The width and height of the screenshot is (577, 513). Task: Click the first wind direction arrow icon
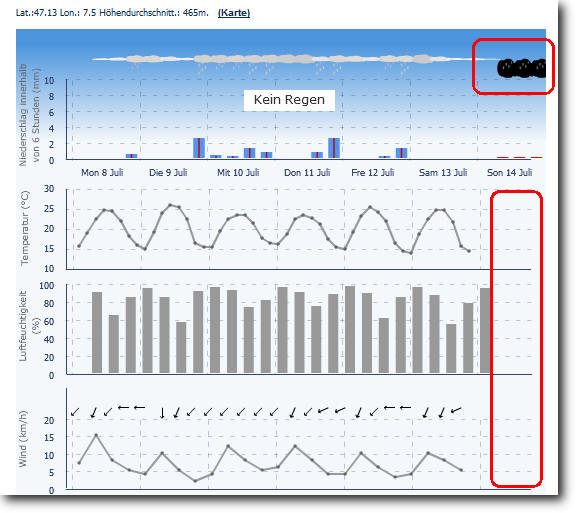click(75, 412)
